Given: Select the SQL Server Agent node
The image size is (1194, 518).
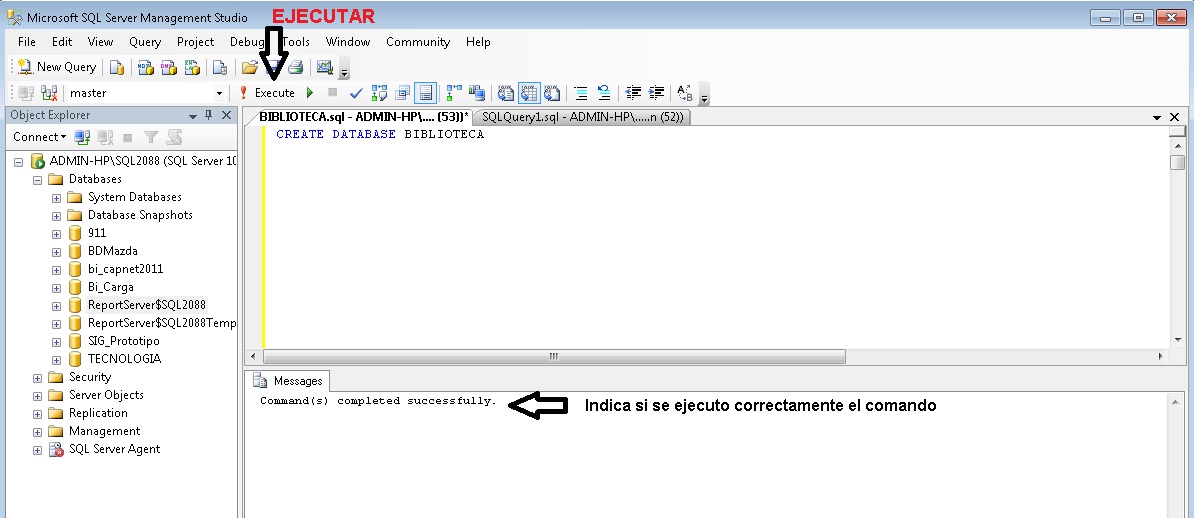Looking at the screenshot, I should tap(114, 449).
